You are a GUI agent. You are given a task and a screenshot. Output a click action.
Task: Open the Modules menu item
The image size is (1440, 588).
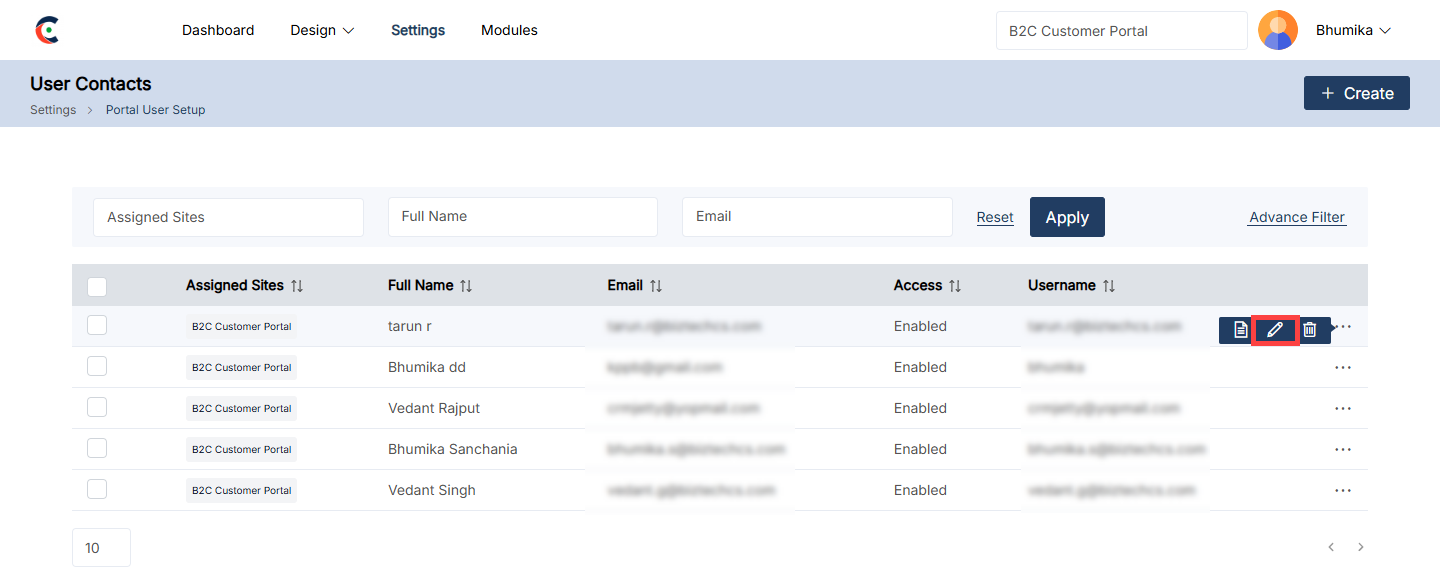pyautogui.click(x=509, y=30)
